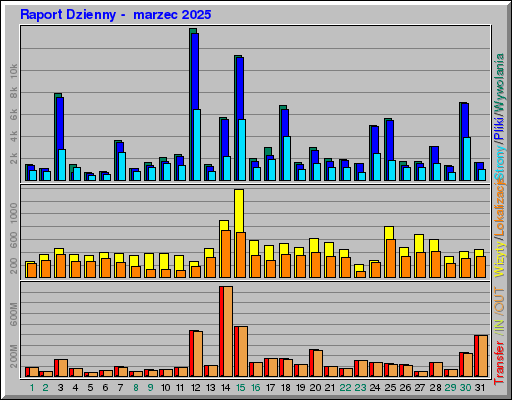This screenshot has width=512, height=400.
Task: Click green day label 15
Action: pyautogui.click(x=241, y=388)
